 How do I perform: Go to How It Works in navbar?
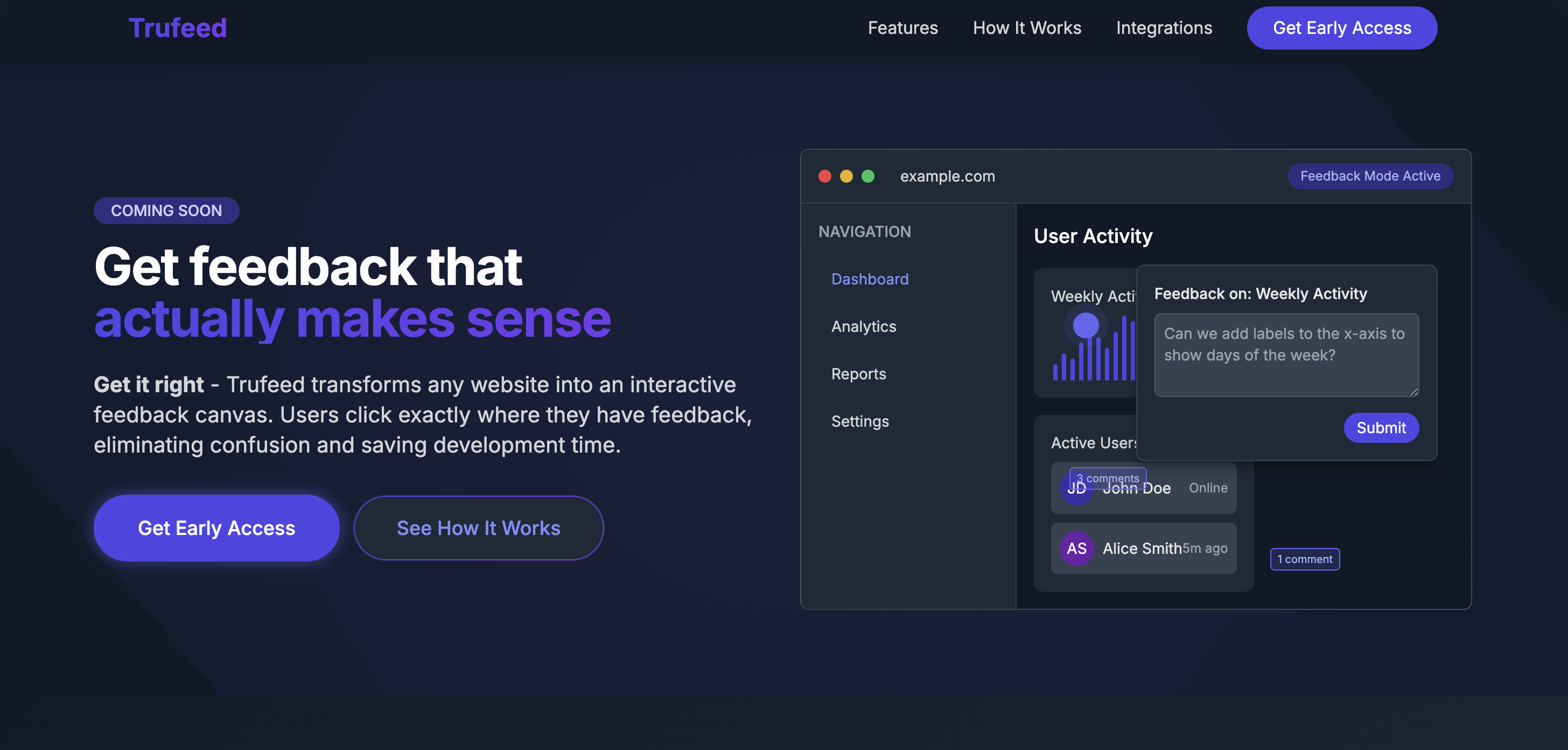pyautogui.click(x=1027, y=28)
